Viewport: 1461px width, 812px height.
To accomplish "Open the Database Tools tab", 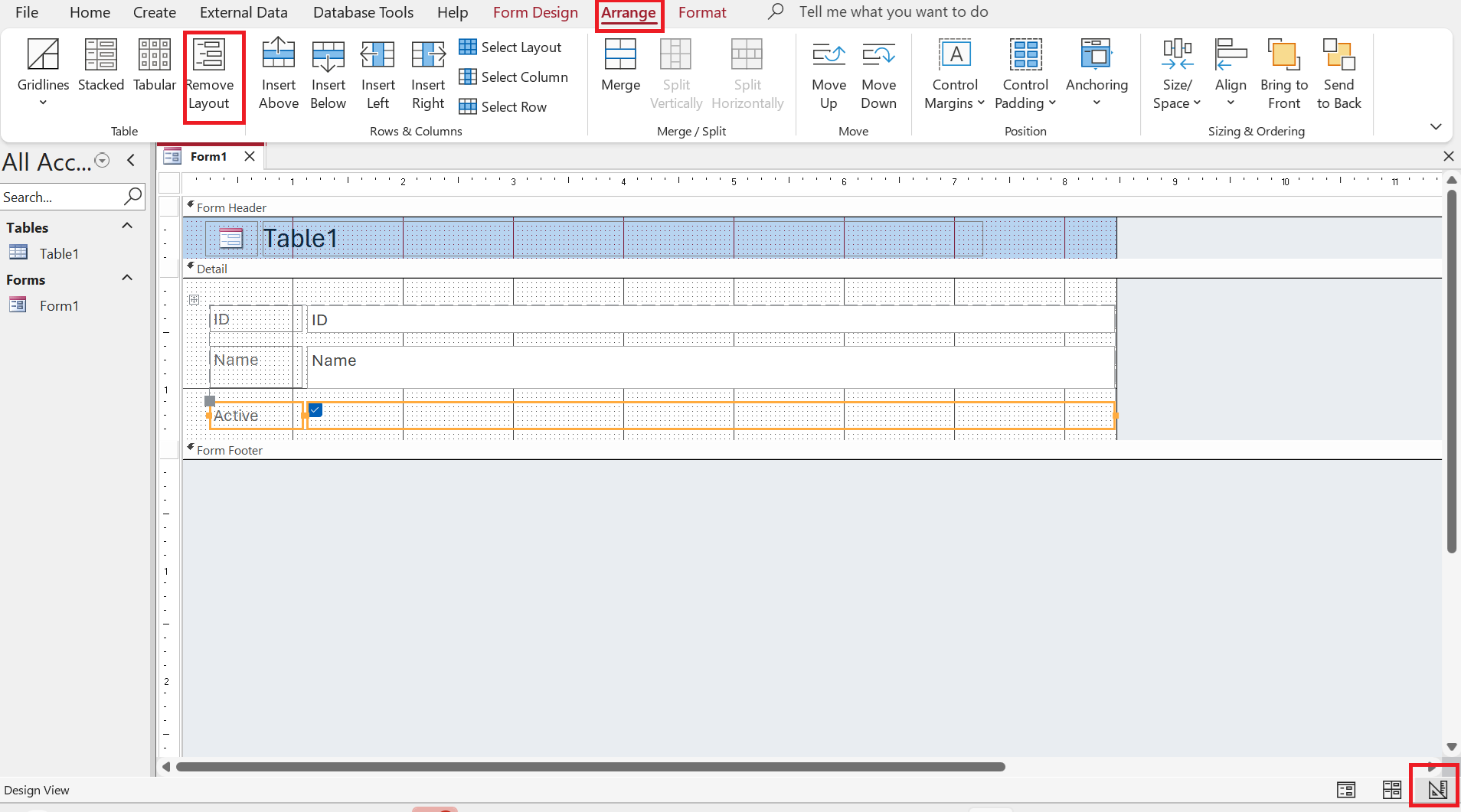I will pos(363,12).
